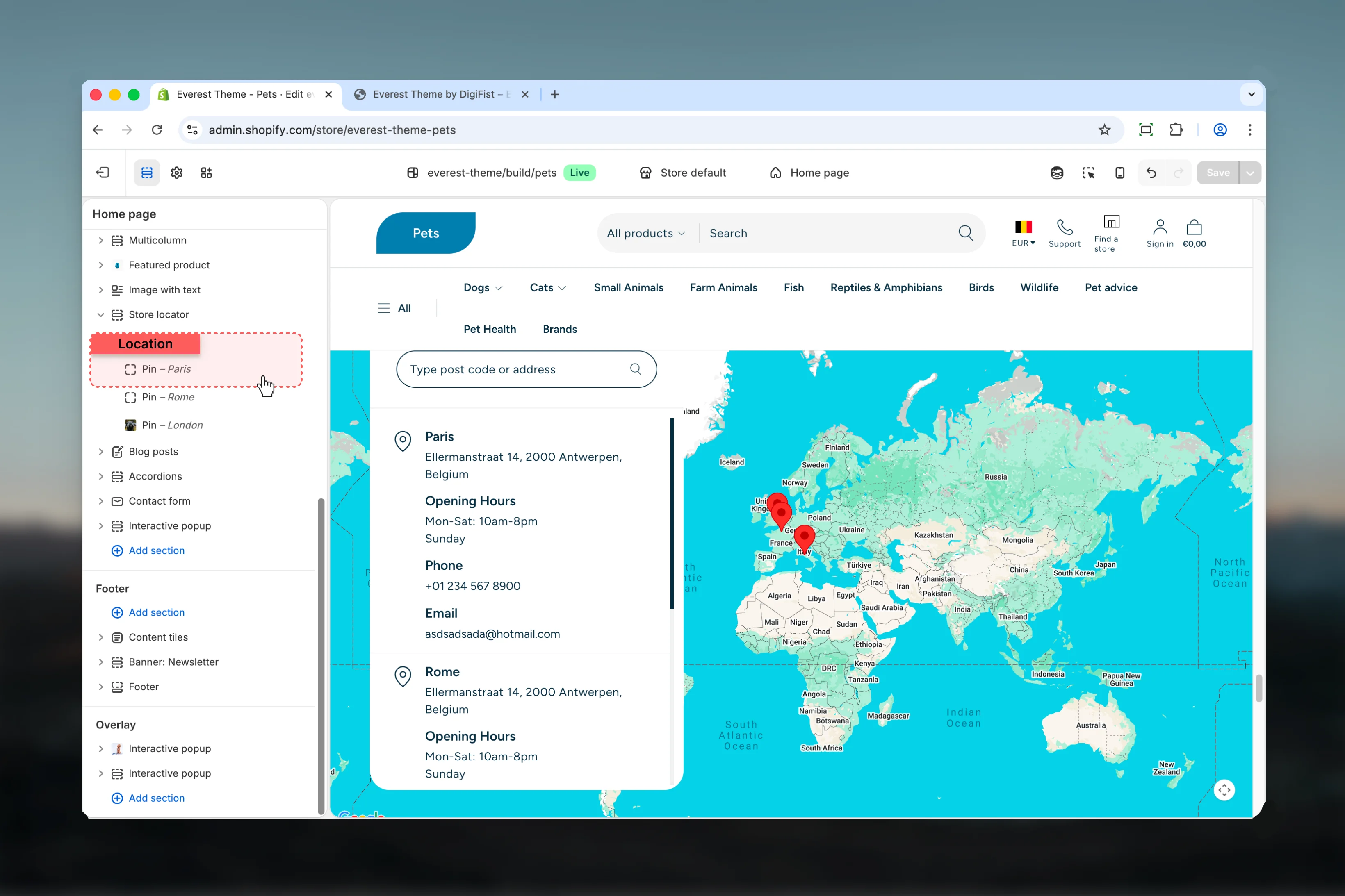Viewport: 1345px width, 896px height.
Task: Click the redo arrow icon
Action: click(x=1178, y=173)
